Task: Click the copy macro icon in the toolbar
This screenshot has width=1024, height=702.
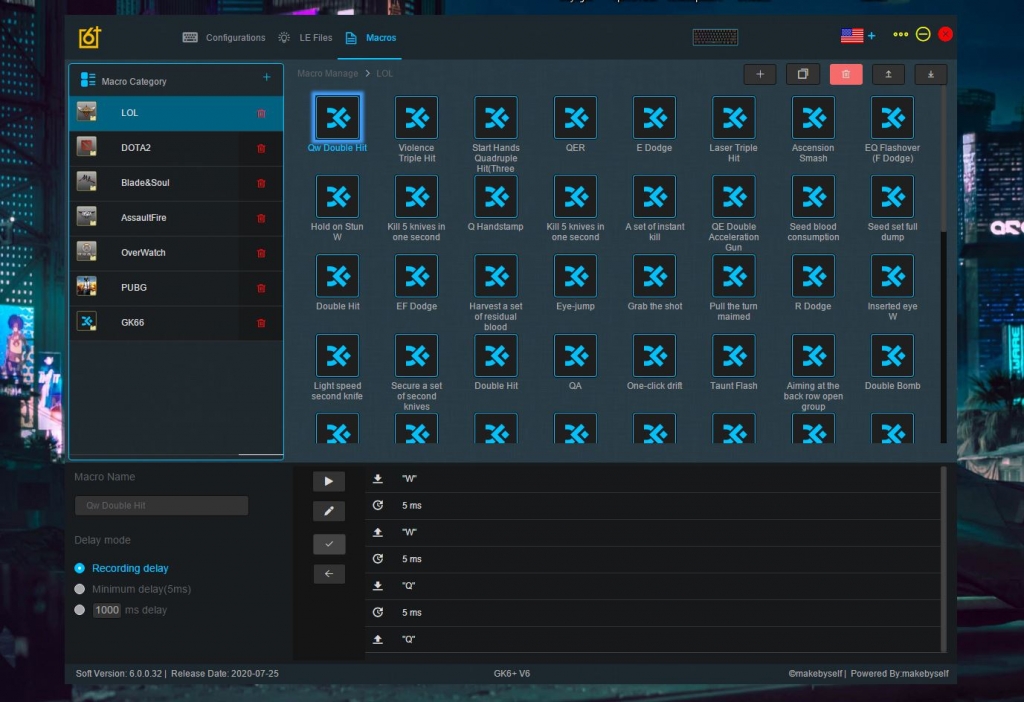Action: [x=802, y=74]
